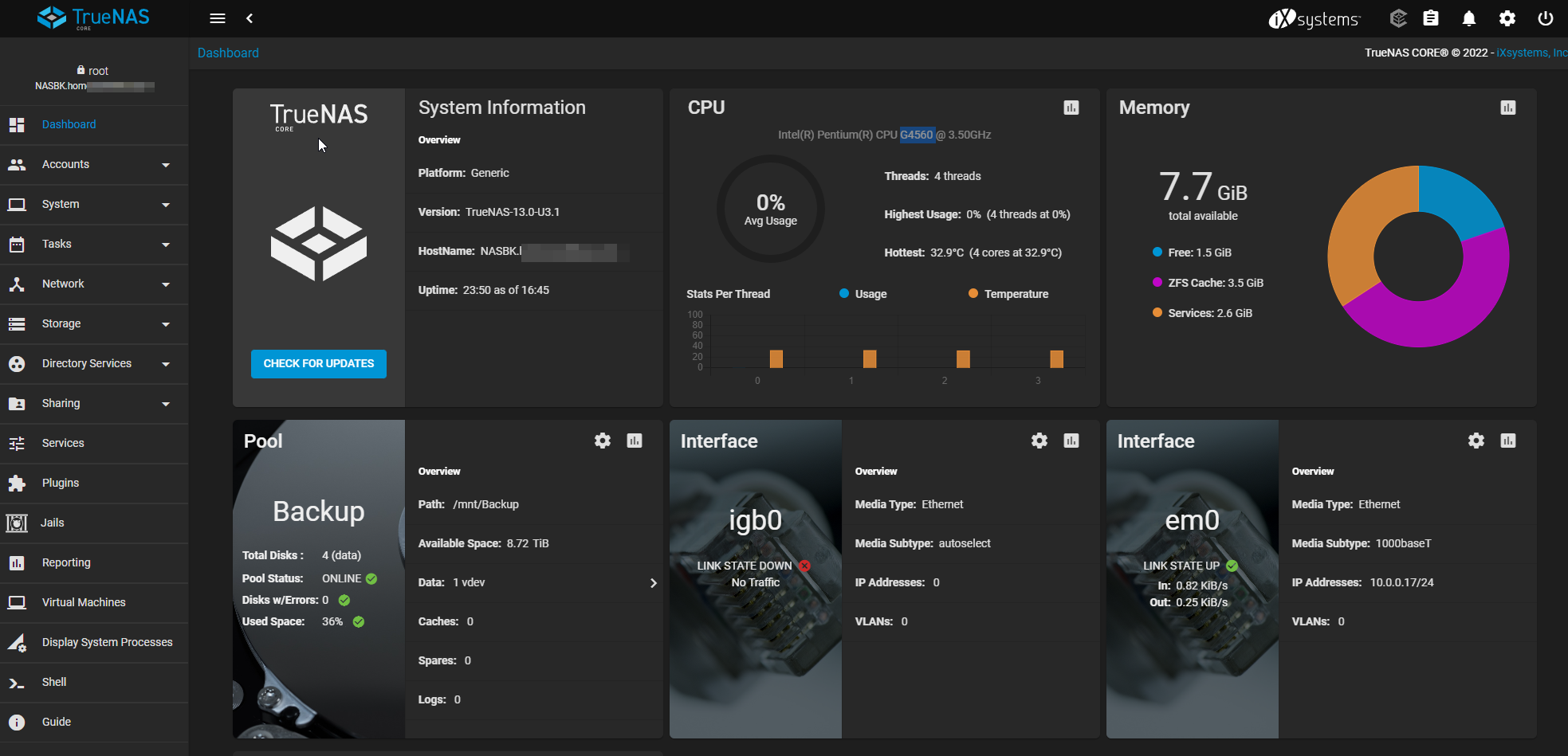Open Virtual Machines in the sidebar
Screen dimensions: 1568x756
point(94,603)
